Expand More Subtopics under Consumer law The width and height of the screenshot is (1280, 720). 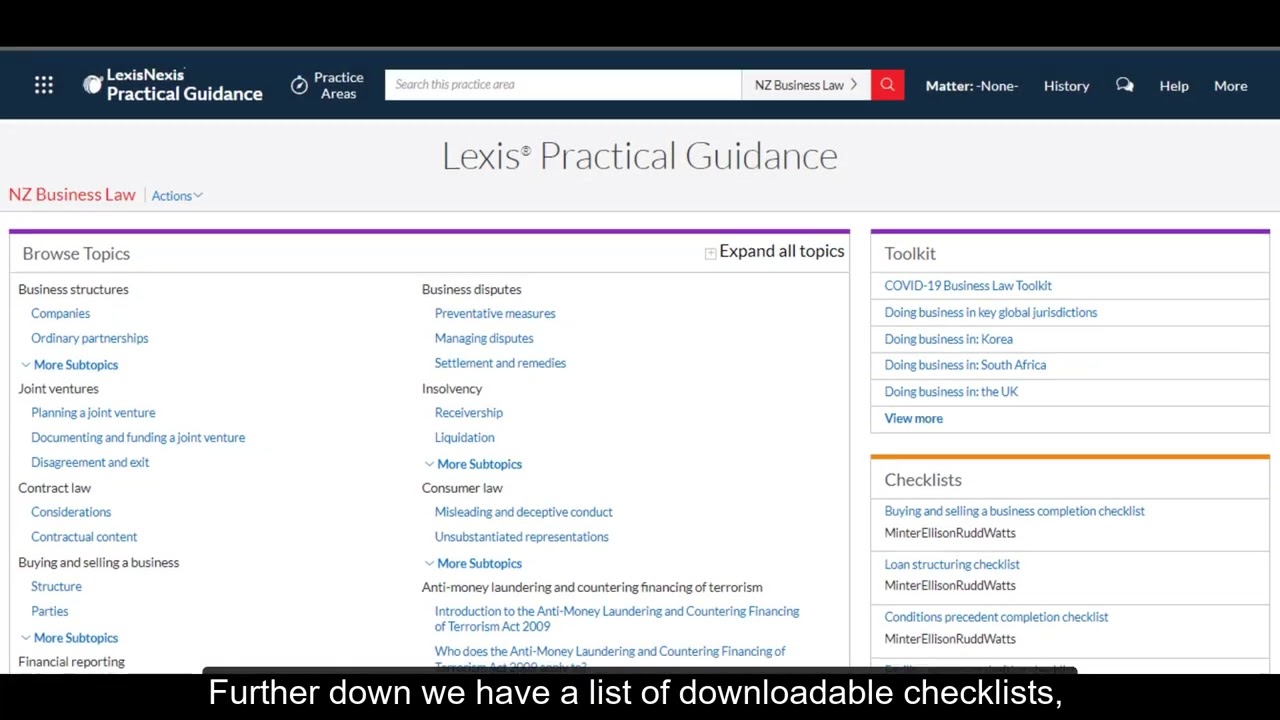[x=472, y=563]
